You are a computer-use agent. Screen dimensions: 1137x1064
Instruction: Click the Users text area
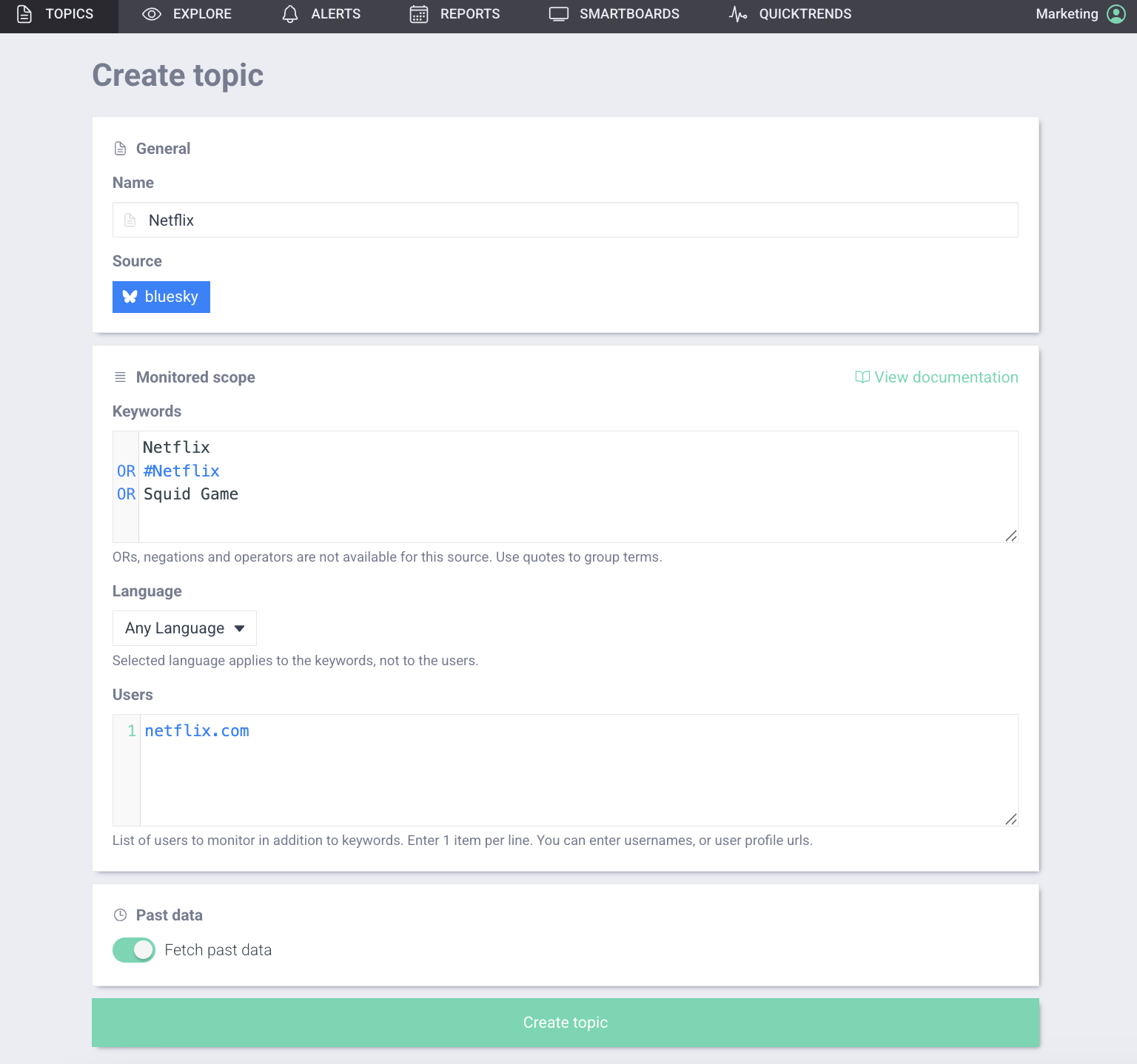point(566,770)
